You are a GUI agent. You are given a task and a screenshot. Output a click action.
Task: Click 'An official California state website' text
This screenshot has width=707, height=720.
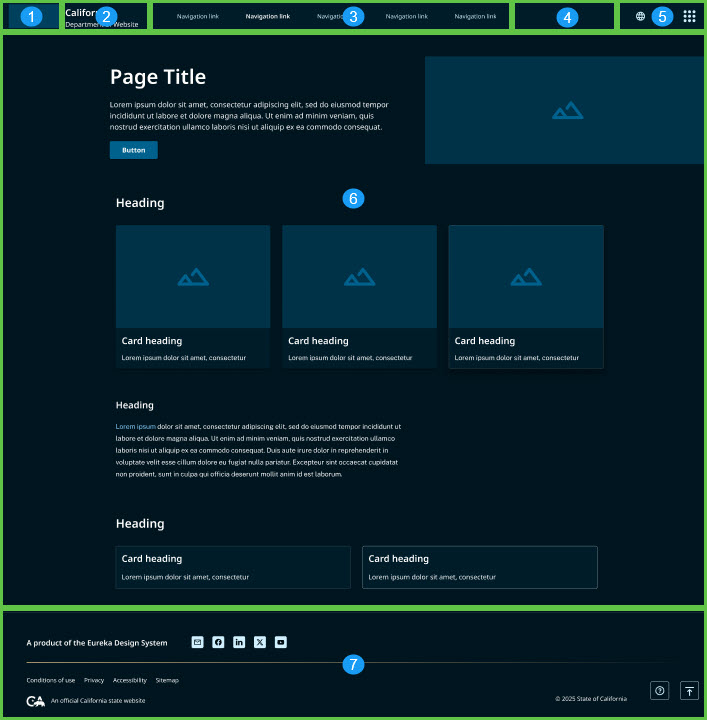point(98,701)
